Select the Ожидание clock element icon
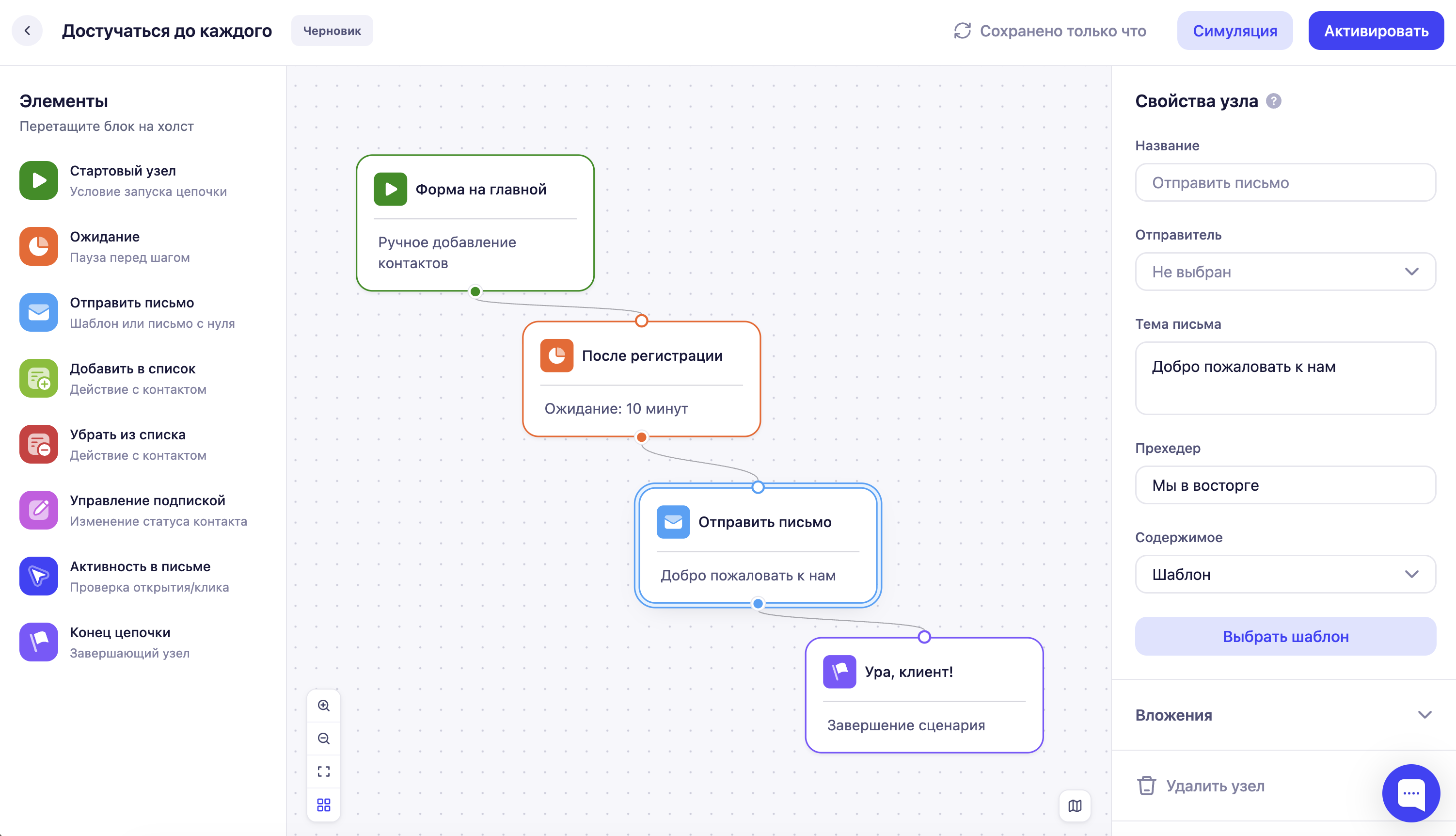The image size is (1456, 836). (38, 246)
